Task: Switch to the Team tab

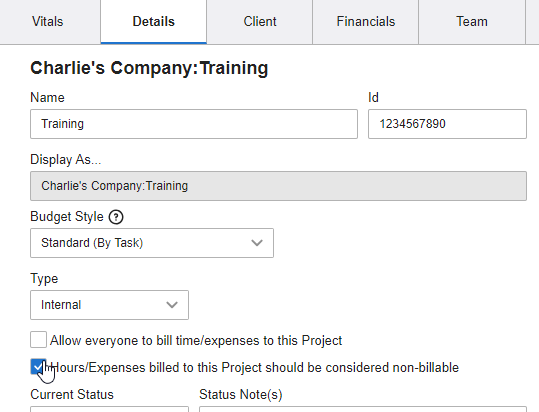Action: (x=472, y=22)
